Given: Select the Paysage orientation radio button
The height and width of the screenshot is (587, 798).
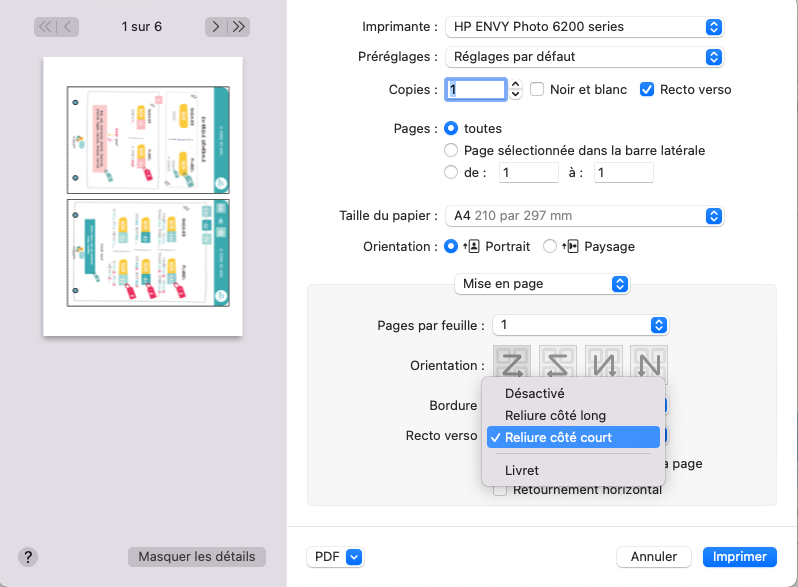Looking at the screenshot, I should pos(550,246).
